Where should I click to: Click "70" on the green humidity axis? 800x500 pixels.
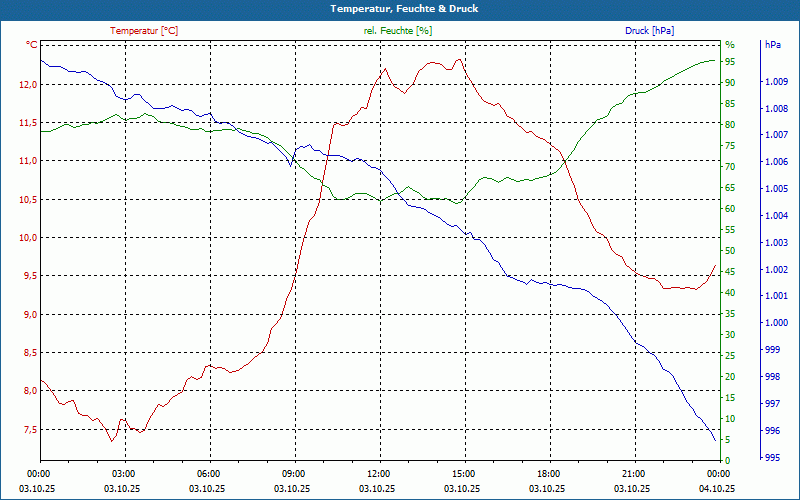(x=730, y=166)
